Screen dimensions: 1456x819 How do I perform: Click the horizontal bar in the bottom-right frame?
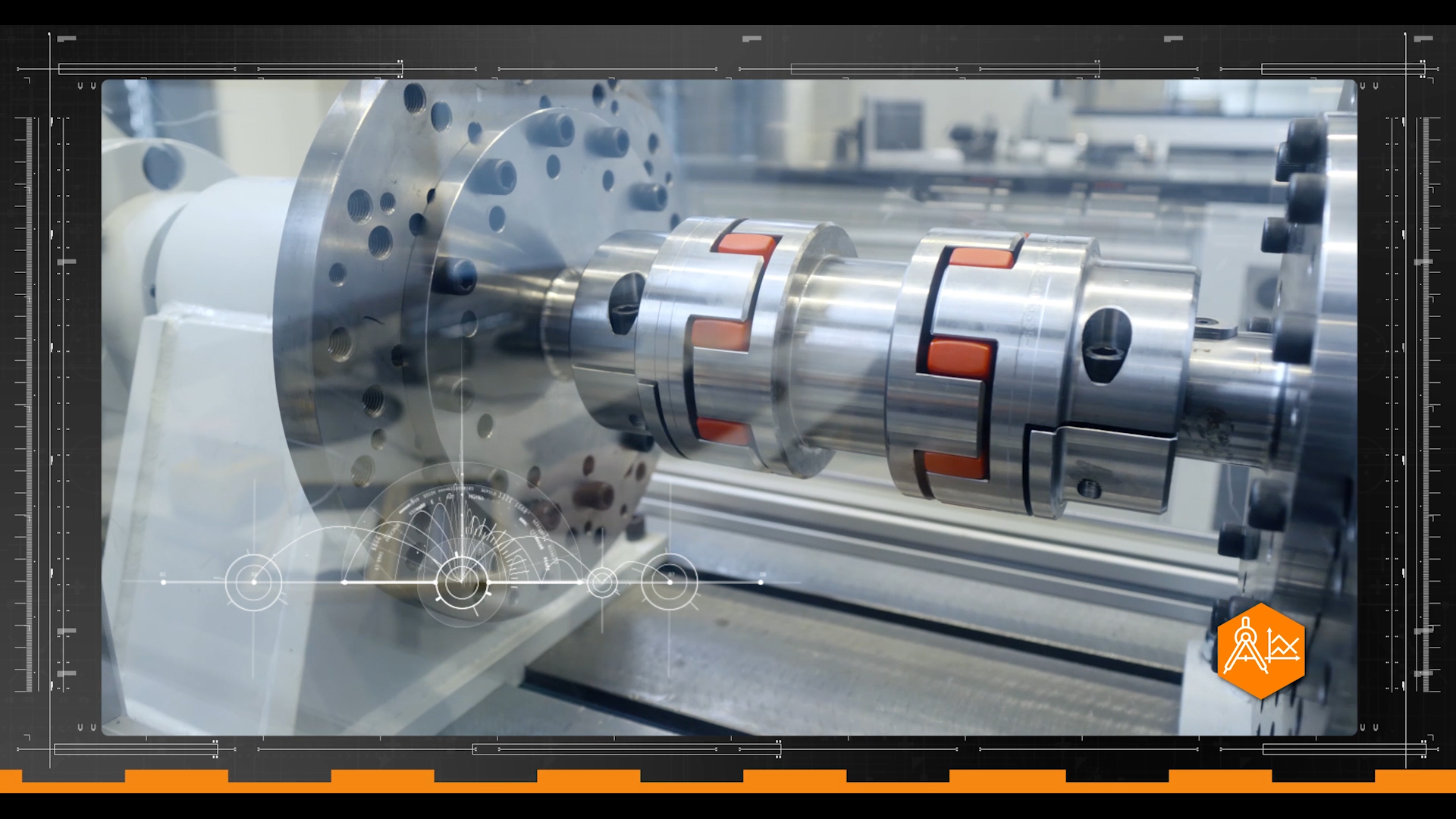pos(1343,749)
